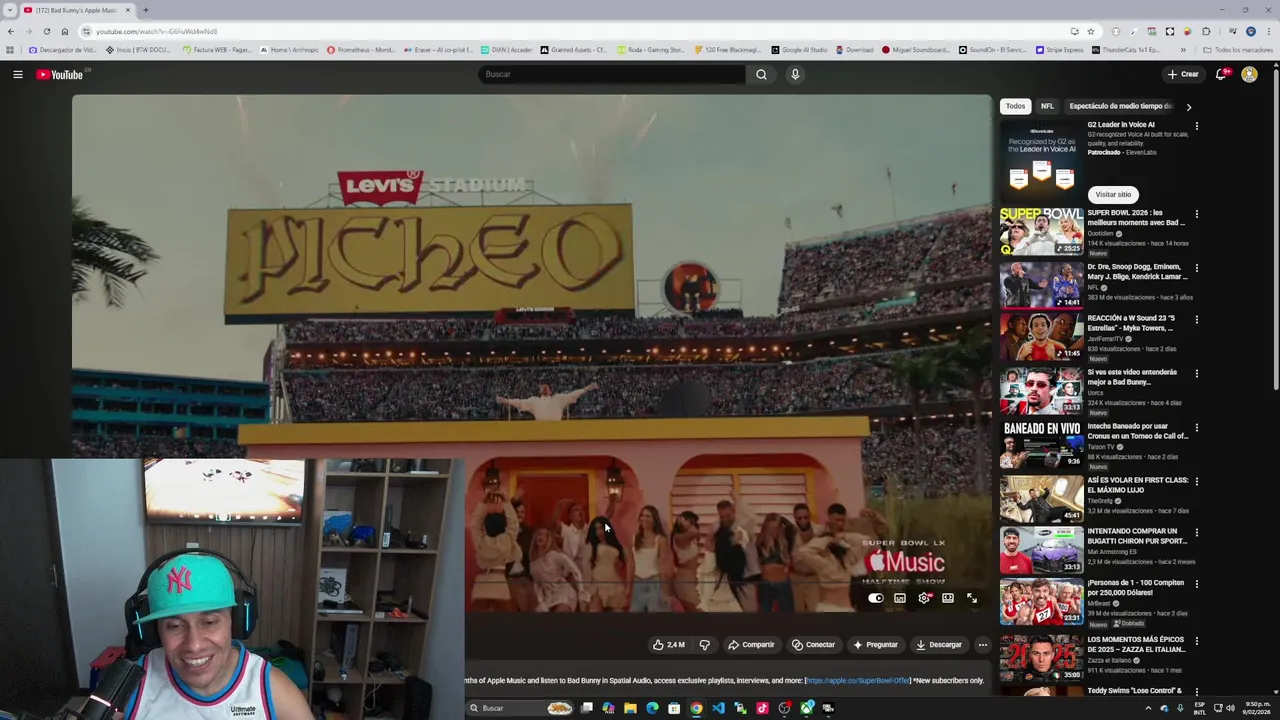Click in the YouTube Buscar field
Viewport: 1280px width, 720px height.
pos(612,74)
